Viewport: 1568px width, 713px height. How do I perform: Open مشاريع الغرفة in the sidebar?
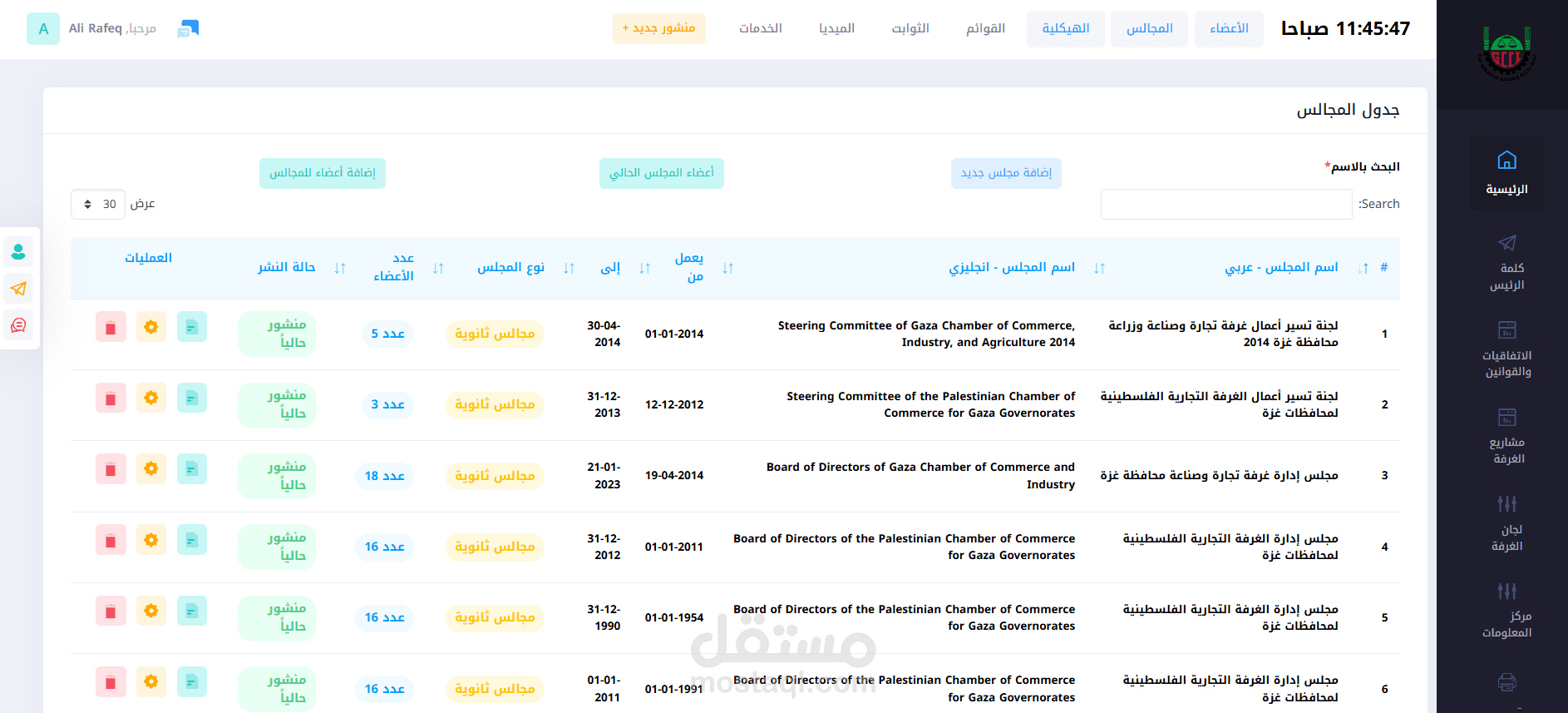click(1506, 437)
